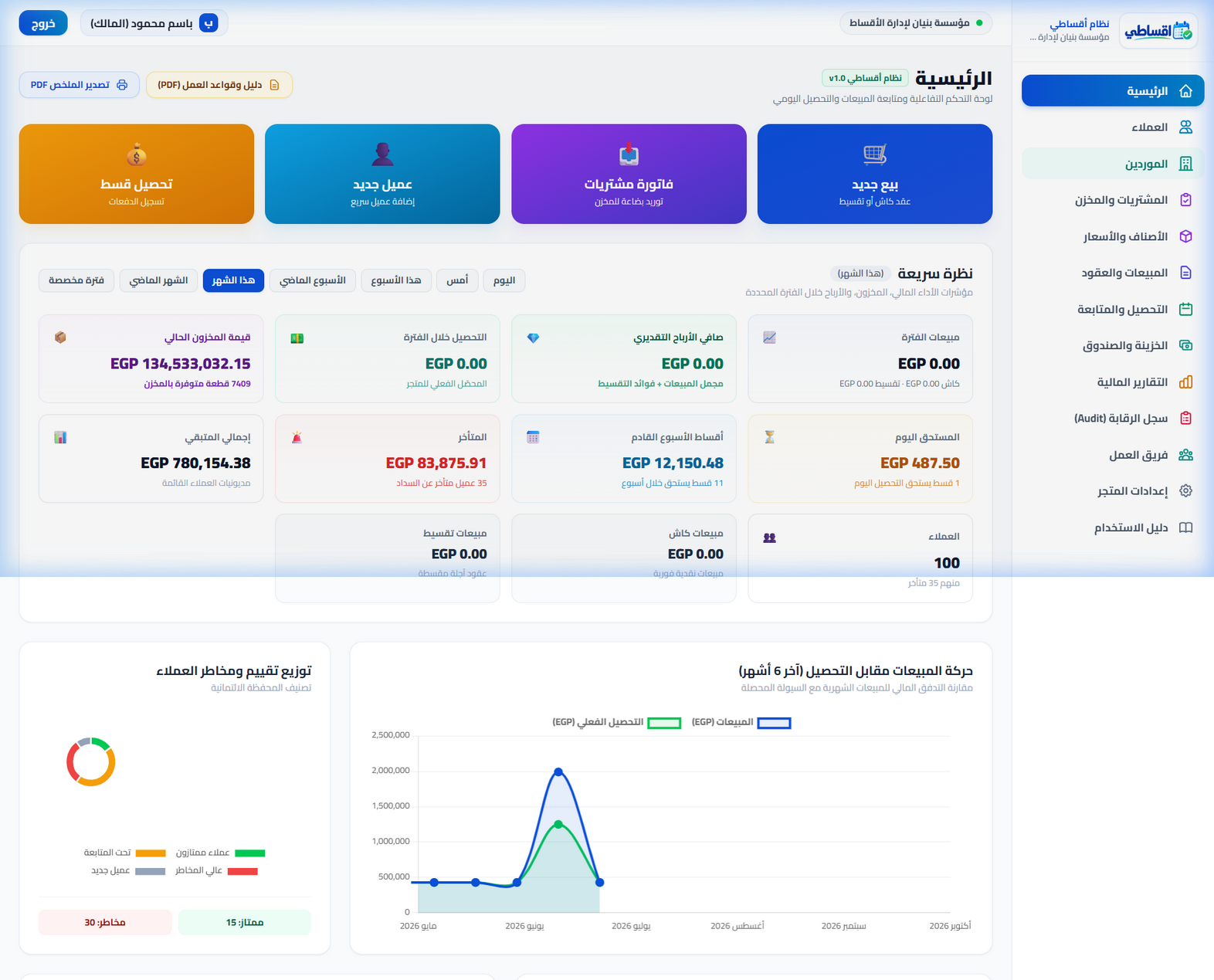
Task: Select the الأسبوع الماضي period tab
Action: 313,280
